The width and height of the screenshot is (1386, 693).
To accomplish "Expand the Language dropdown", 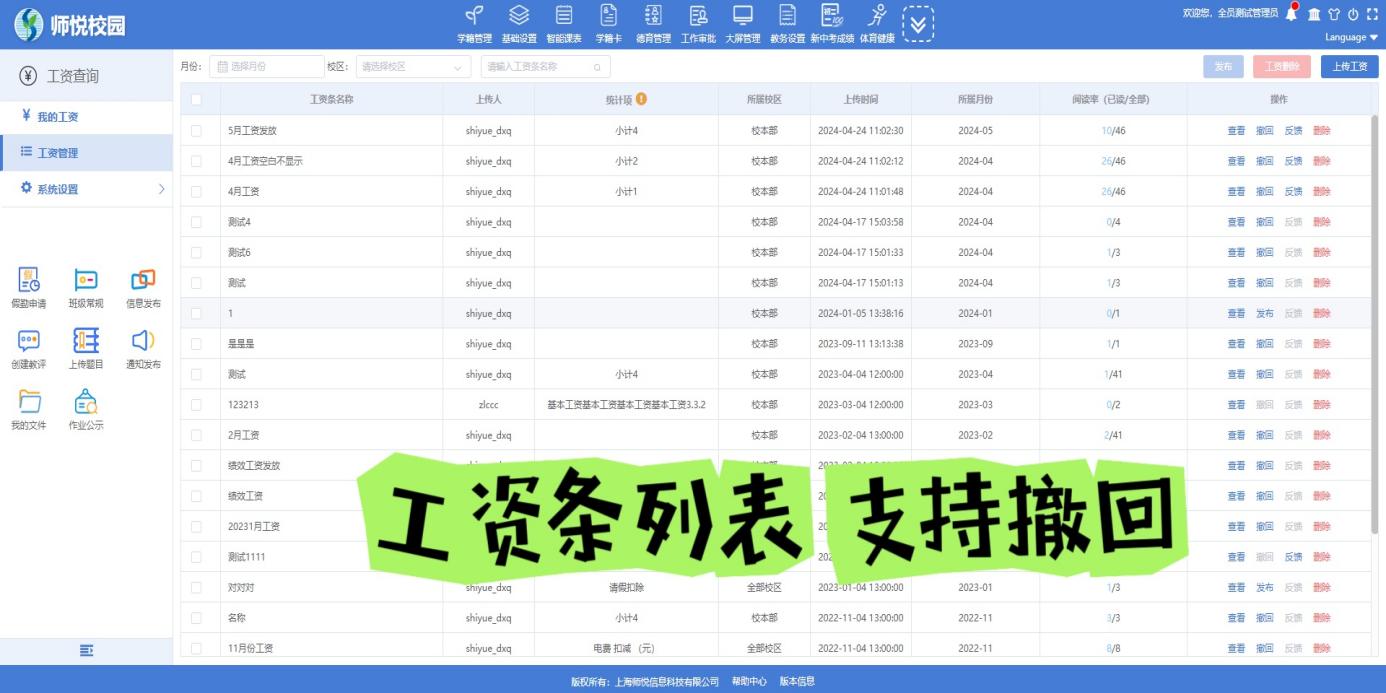I will [x=1351, y=37].
